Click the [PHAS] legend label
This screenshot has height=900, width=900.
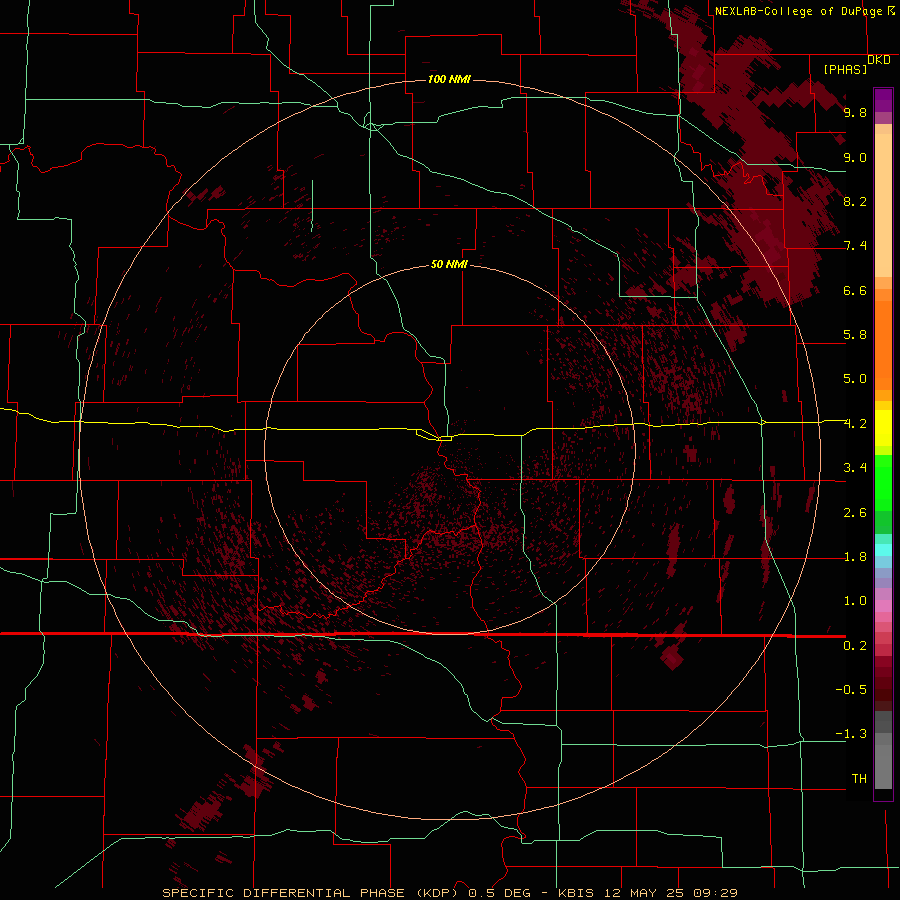[x=845, y=69]
